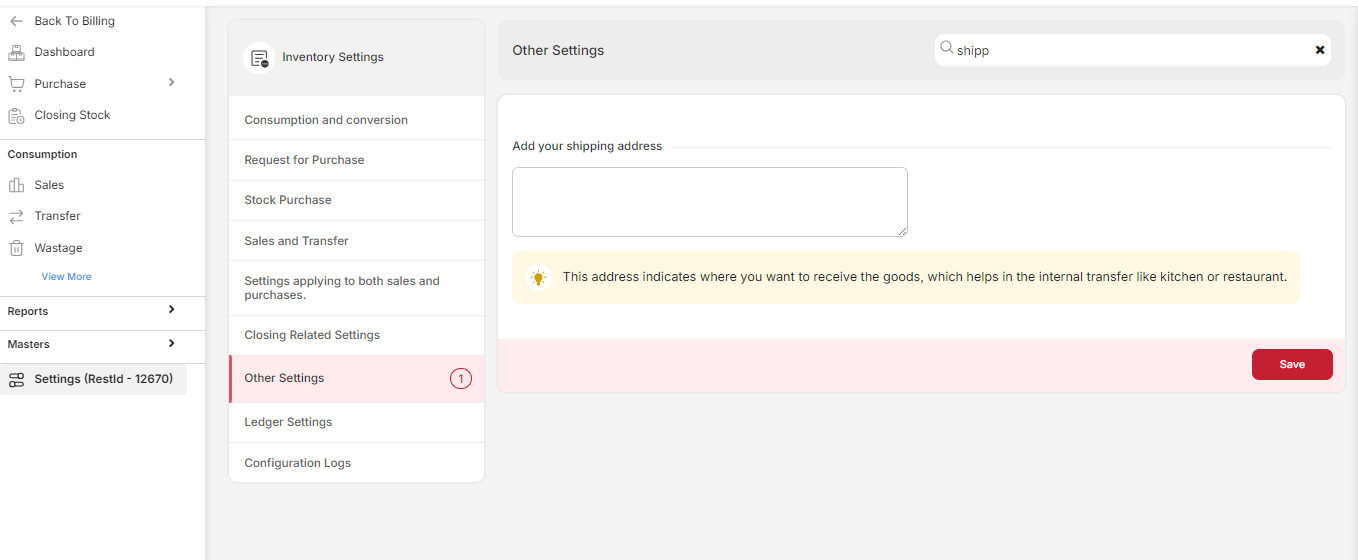1358x560 pixels.
Task: Save the shipping address settings
Action: pyautogui.click(x=1291, y=364)
